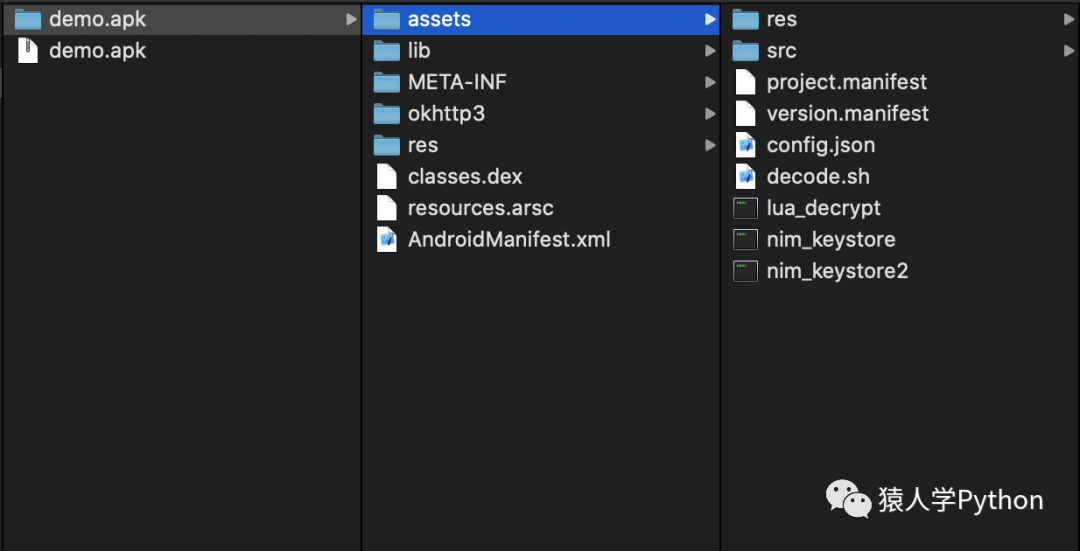Viewport: 1080px width, 551px height.
Task: Select the nim_keystore2 file name
Action: 838,271
